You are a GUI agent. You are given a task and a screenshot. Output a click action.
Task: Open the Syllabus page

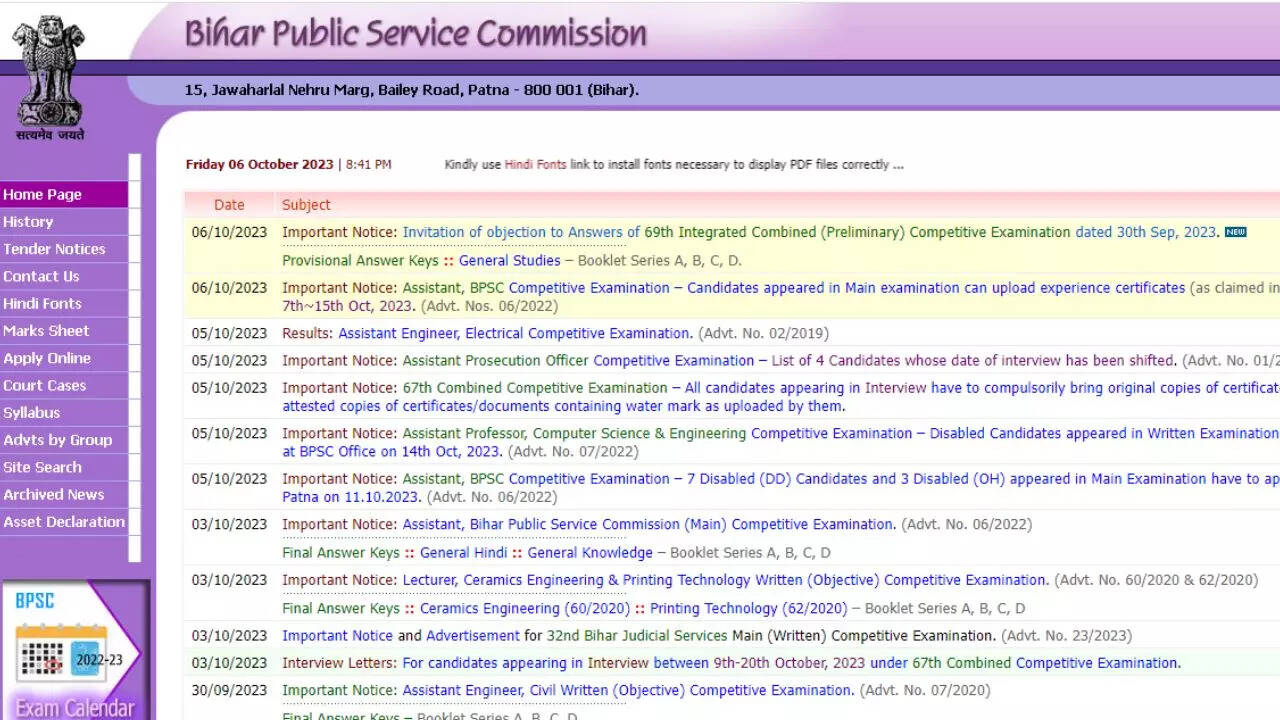point(32,413)
